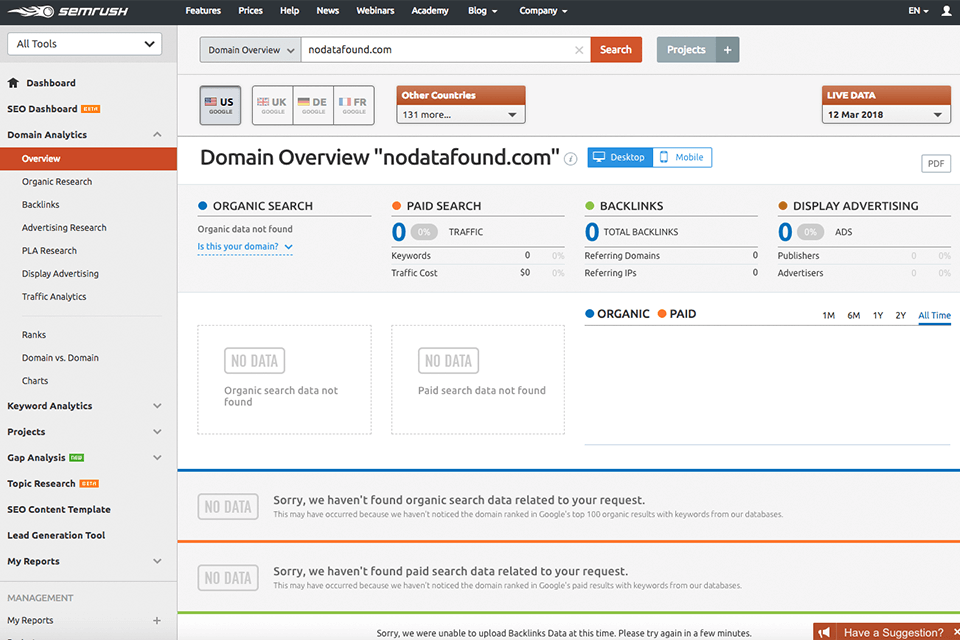960x640 pixels.
Task: Open the Company menu
Action: pyautogui.click(x=543, y=11)
